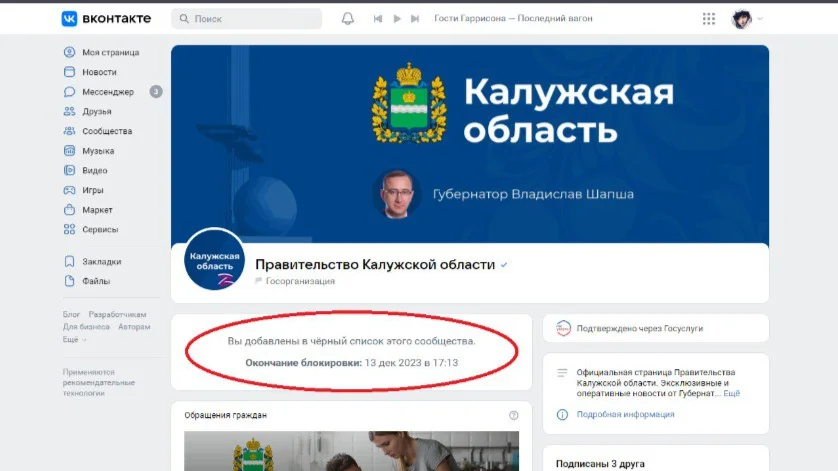838x471 pixels.
Task: Open the Разработчикам footer link
Action: pos(118,314)
